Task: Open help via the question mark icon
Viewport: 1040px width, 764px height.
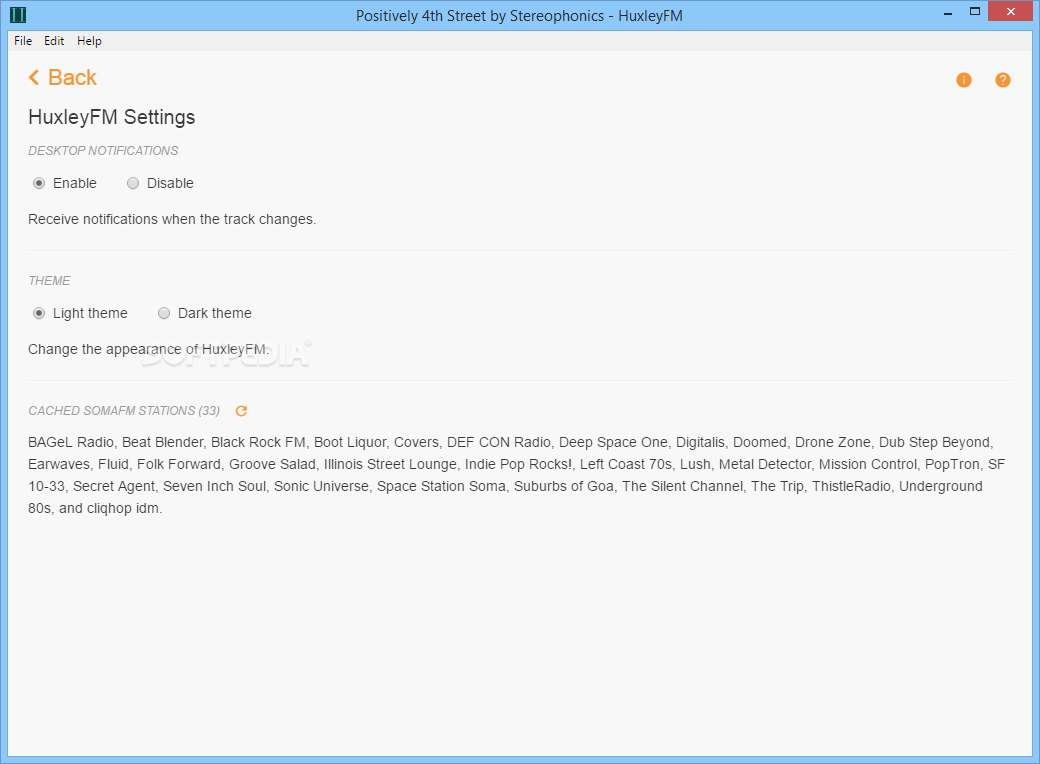Action: [1002, 80]
